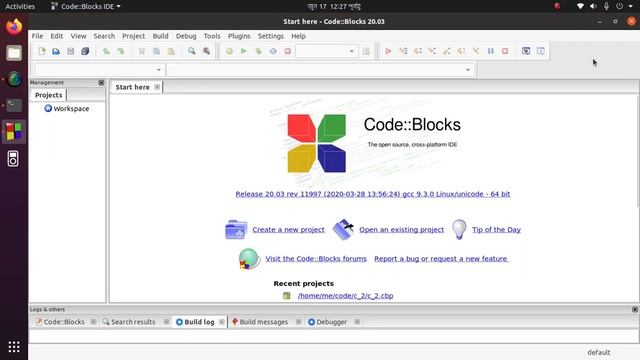Click Create a new project link
The width and height of the screenshot is (640, 360).
tap(288, 229)
